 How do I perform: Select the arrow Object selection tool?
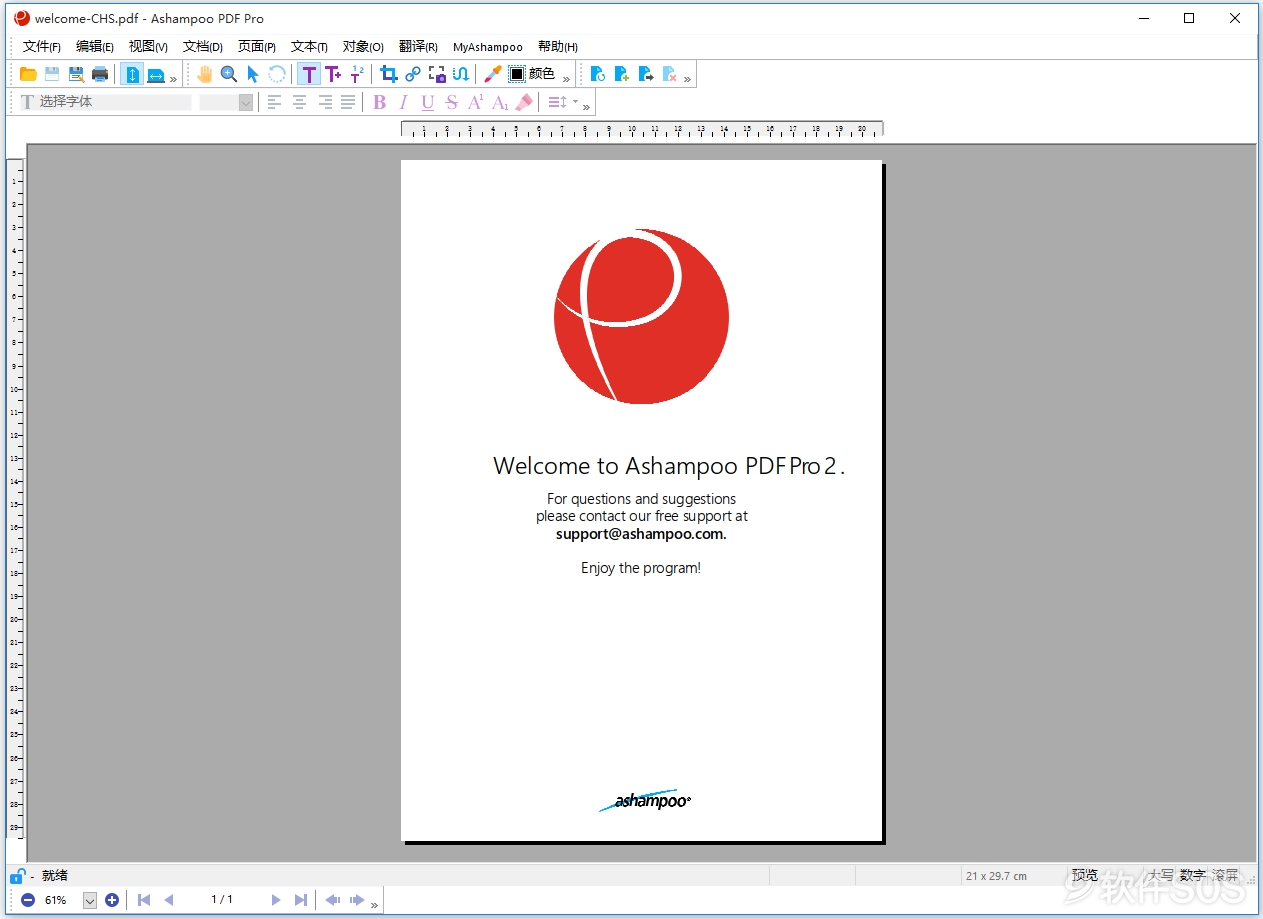253,74
